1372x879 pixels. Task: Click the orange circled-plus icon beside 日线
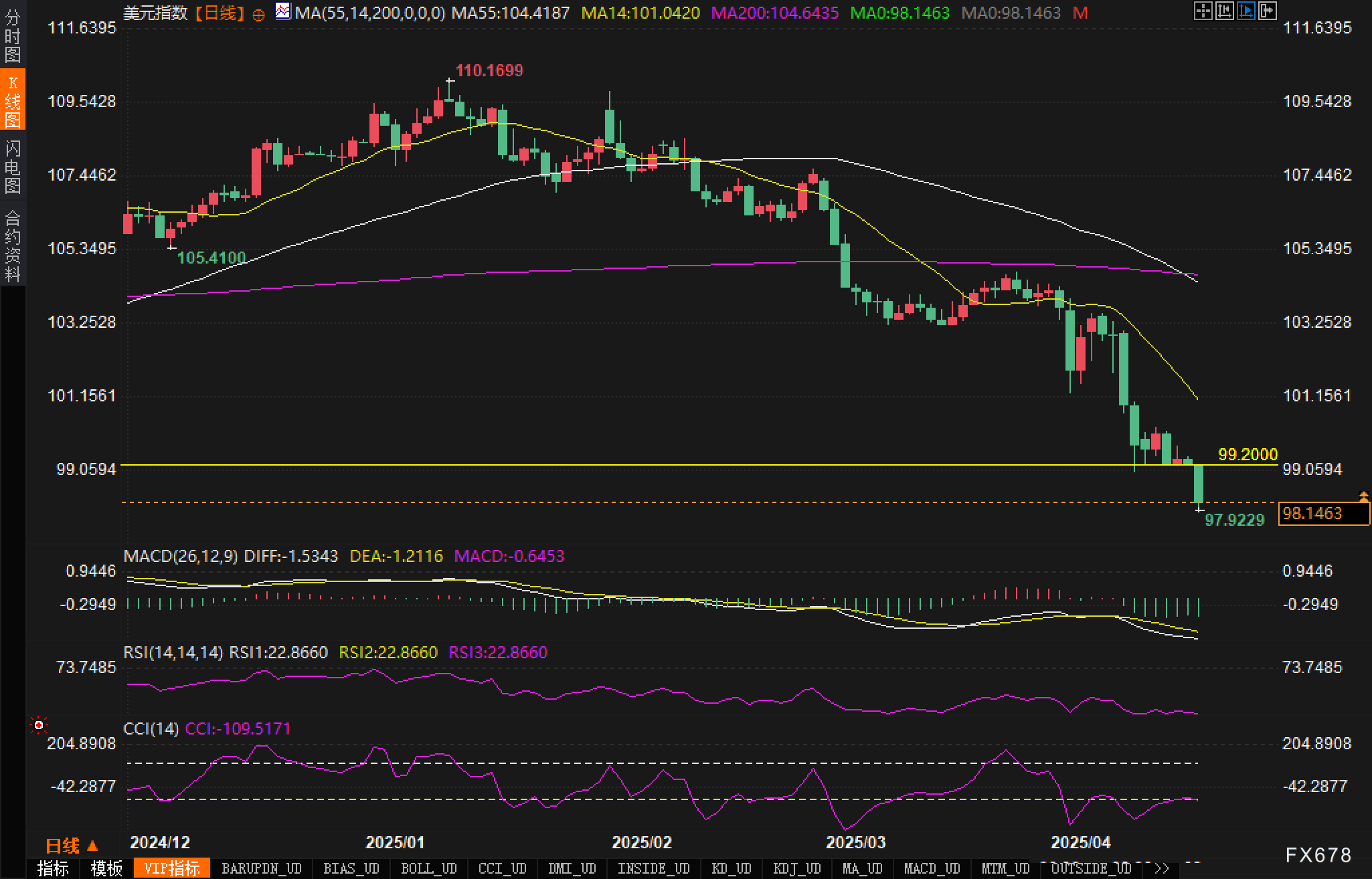coord(258,14)
